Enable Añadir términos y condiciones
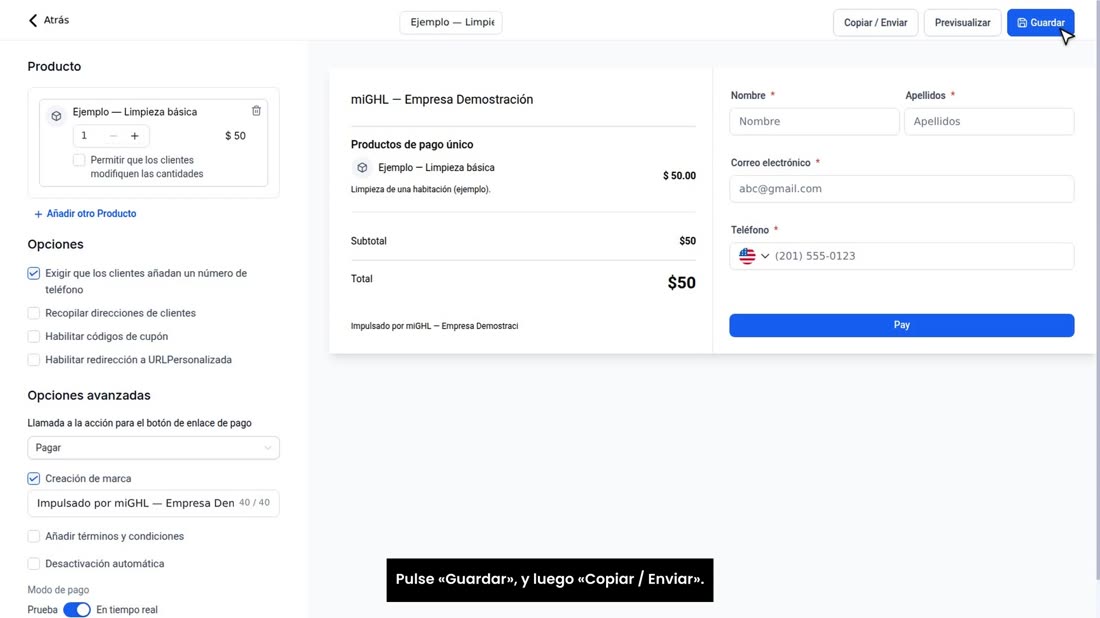The height and width of the screenshot is (618, 1100). click(x=34, y=536)
